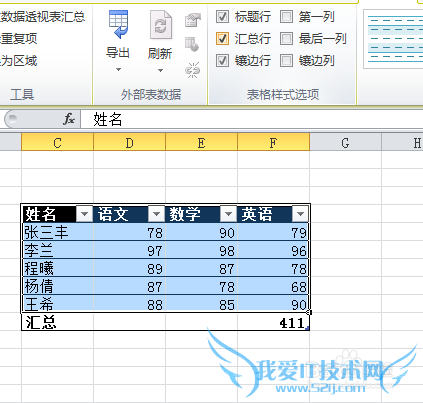
Task: Select column F header
Action: (x=274, y=142)
